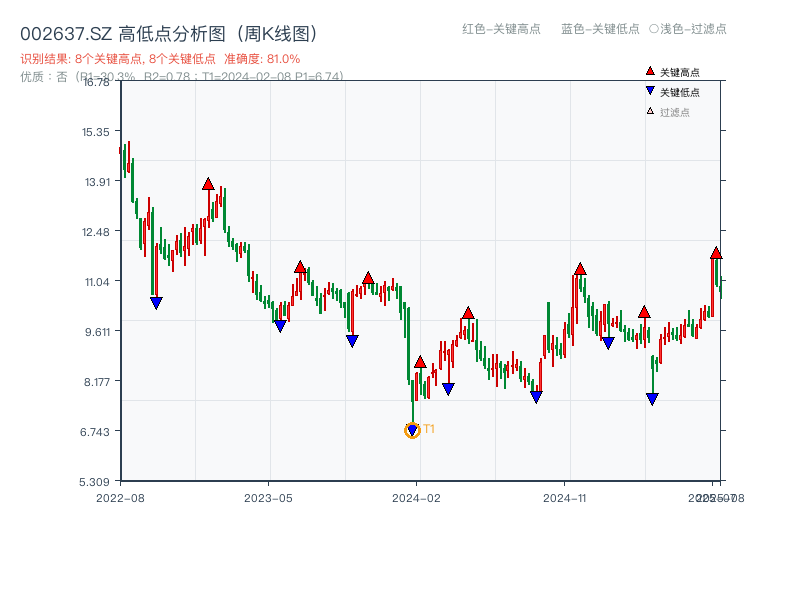Screen dimensions: 800x600
Task: Click red 关键高点 triangle in legend
Action: (x=650, y=72)
